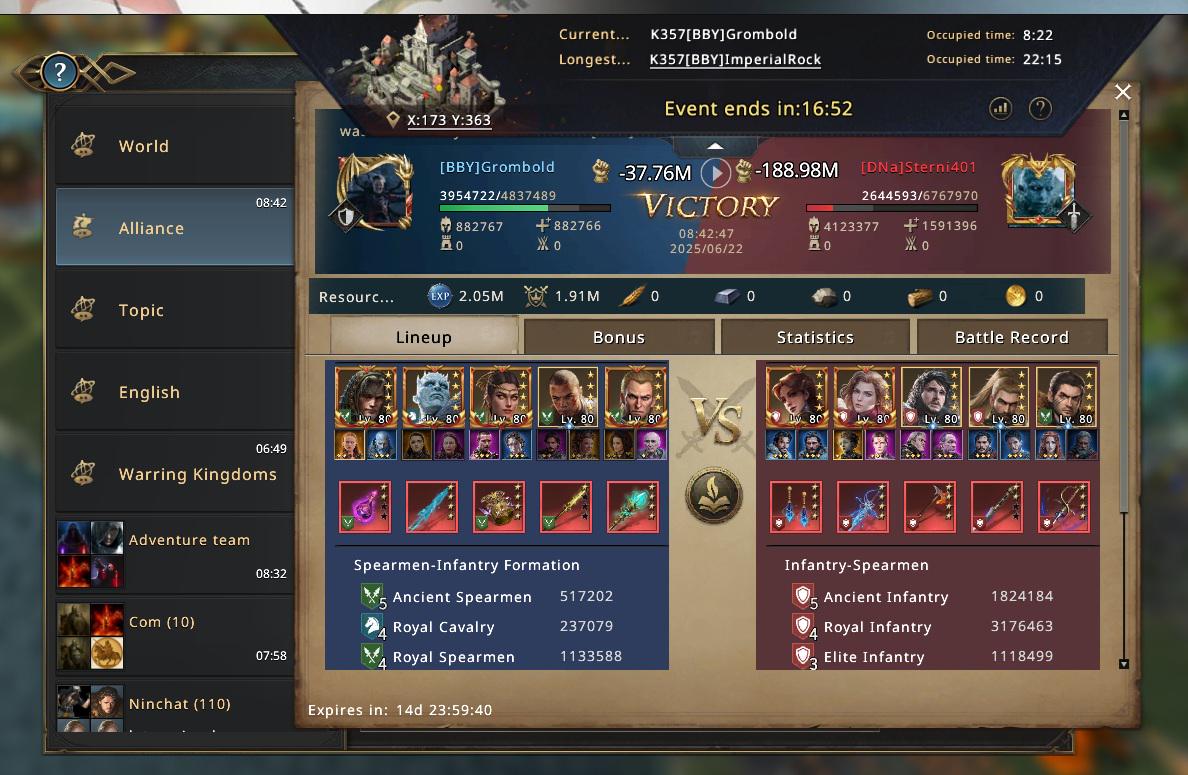The width and height of the screenshot is (1188, 775).
Task: View Sterni401's Night King avatar portrait
Action: tap(1038, 189)
